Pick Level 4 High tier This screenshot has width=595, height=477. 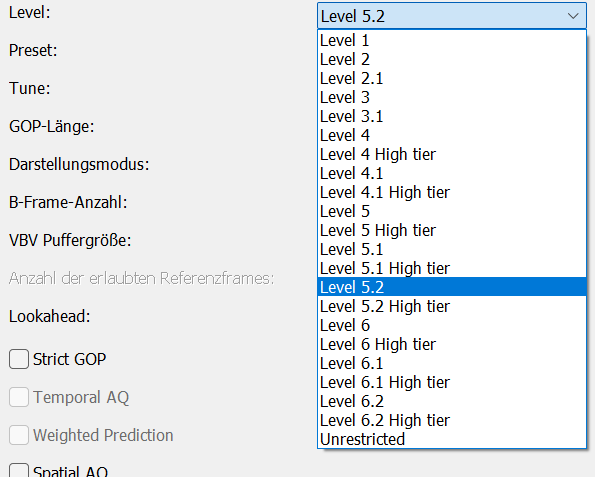click(x=452, y=154)
